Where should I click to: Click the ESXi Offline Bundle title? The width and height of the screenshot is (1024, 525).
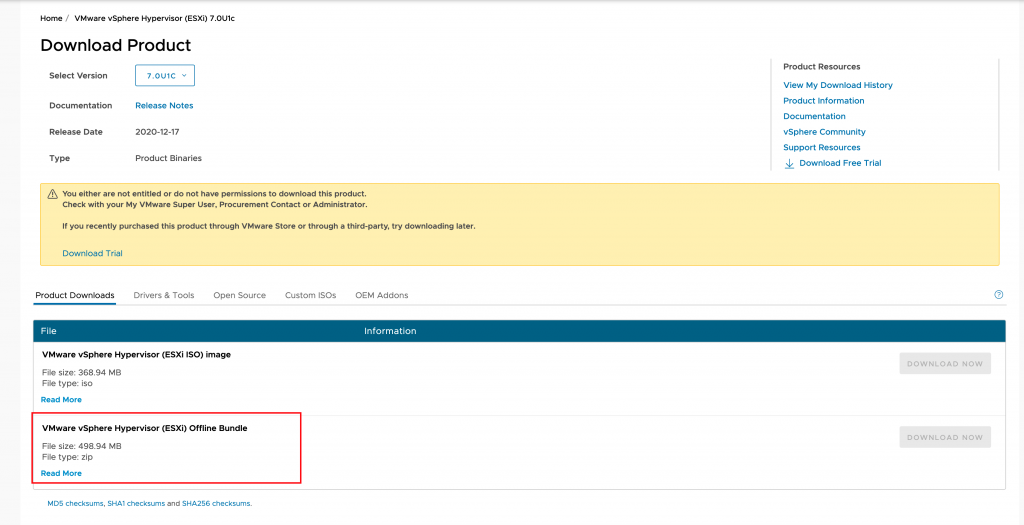(x=144, y=428)
